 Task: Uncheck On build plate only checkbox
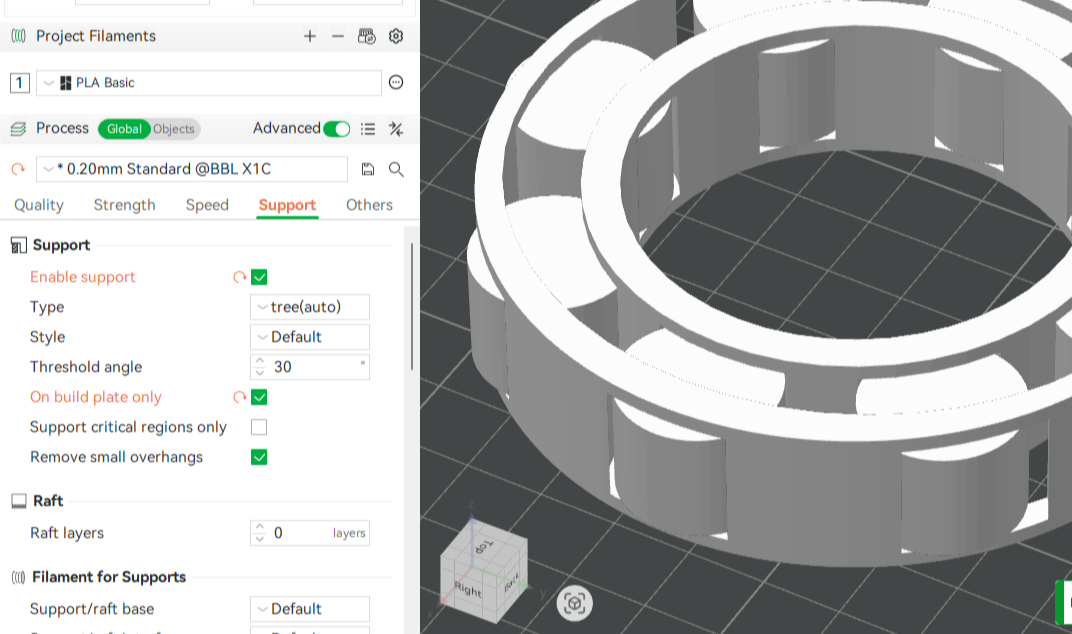pos(259,397)
